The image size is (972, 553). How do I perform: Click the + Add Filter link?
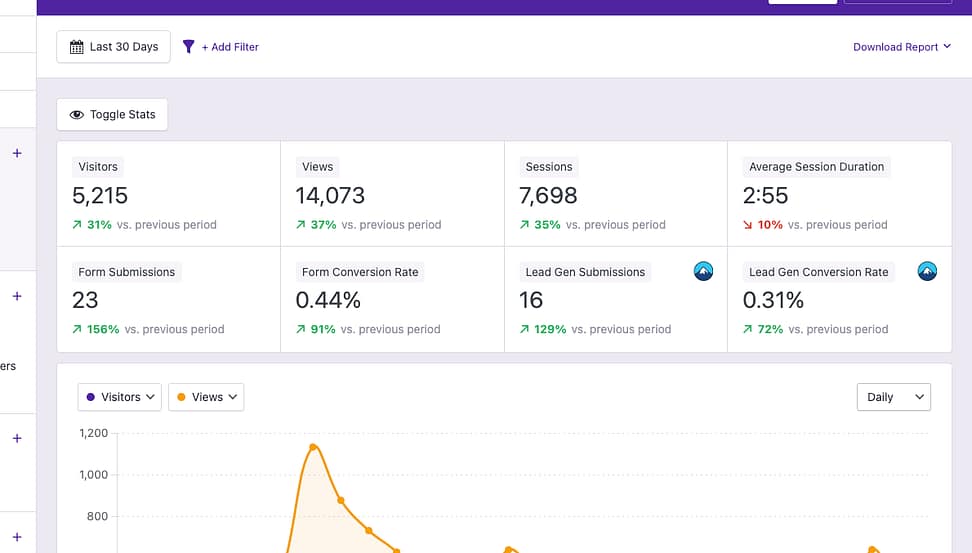pyautogui.click(x=230, y=47)
